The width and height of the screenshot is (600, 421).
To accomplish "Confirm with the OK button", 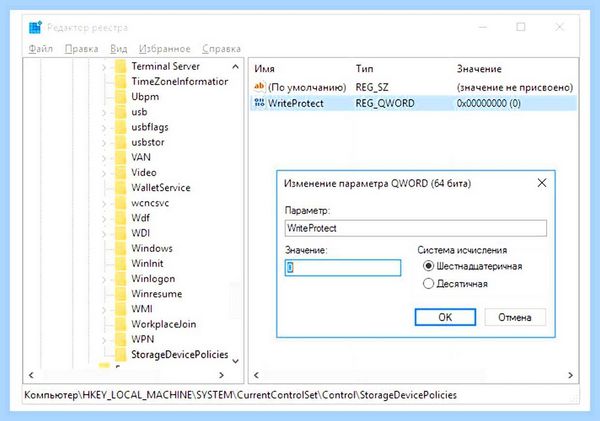I will [445, 317].
